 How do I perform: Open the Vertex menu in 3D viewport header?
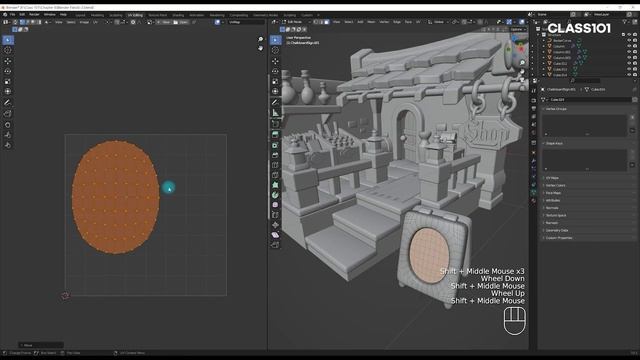384,22
